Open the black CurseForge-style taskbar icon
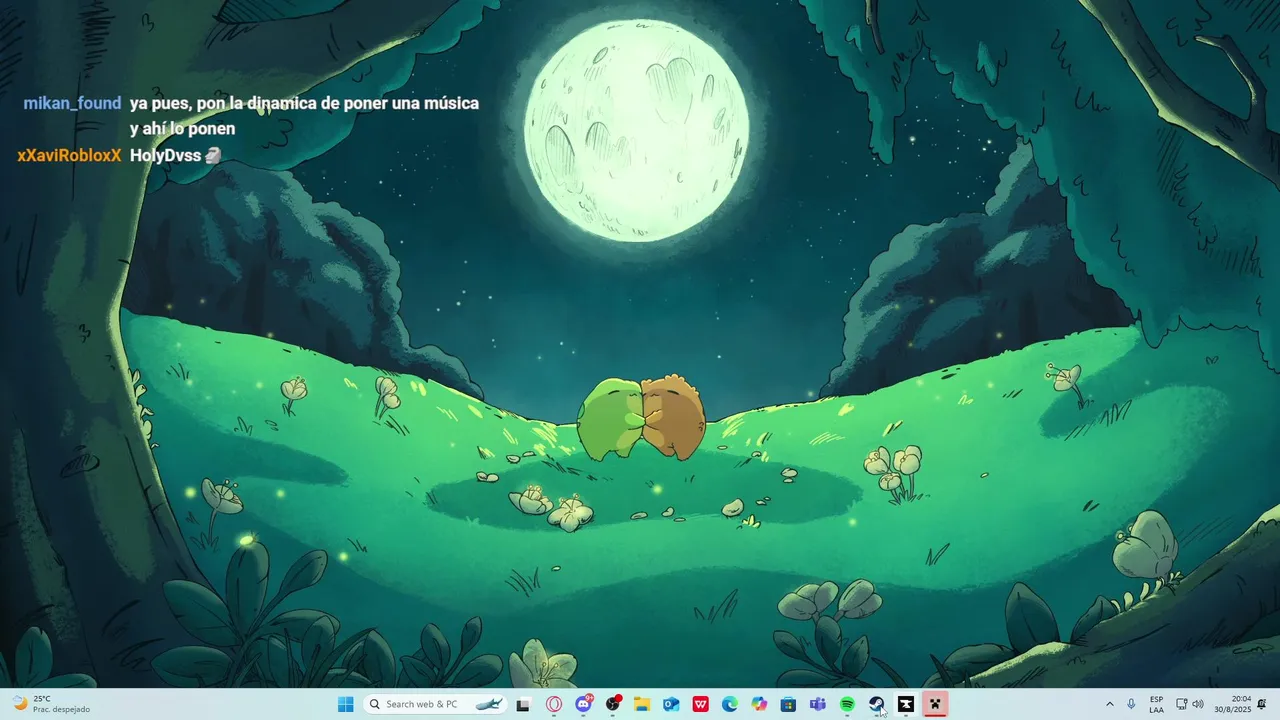This screenshot has height=720, width=1280. coord(905,704)
